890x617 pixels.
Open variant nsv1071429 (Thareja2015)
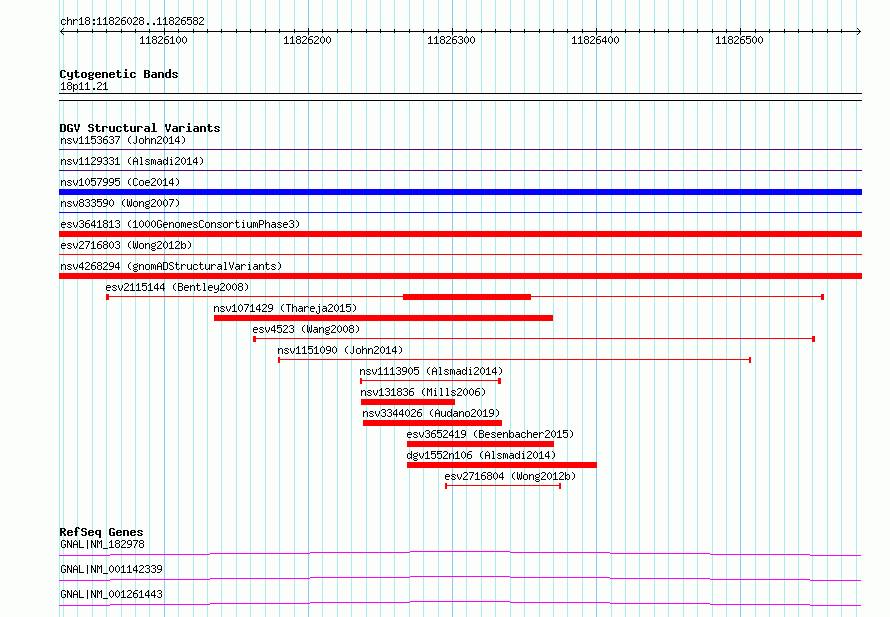tap(285, 308)
